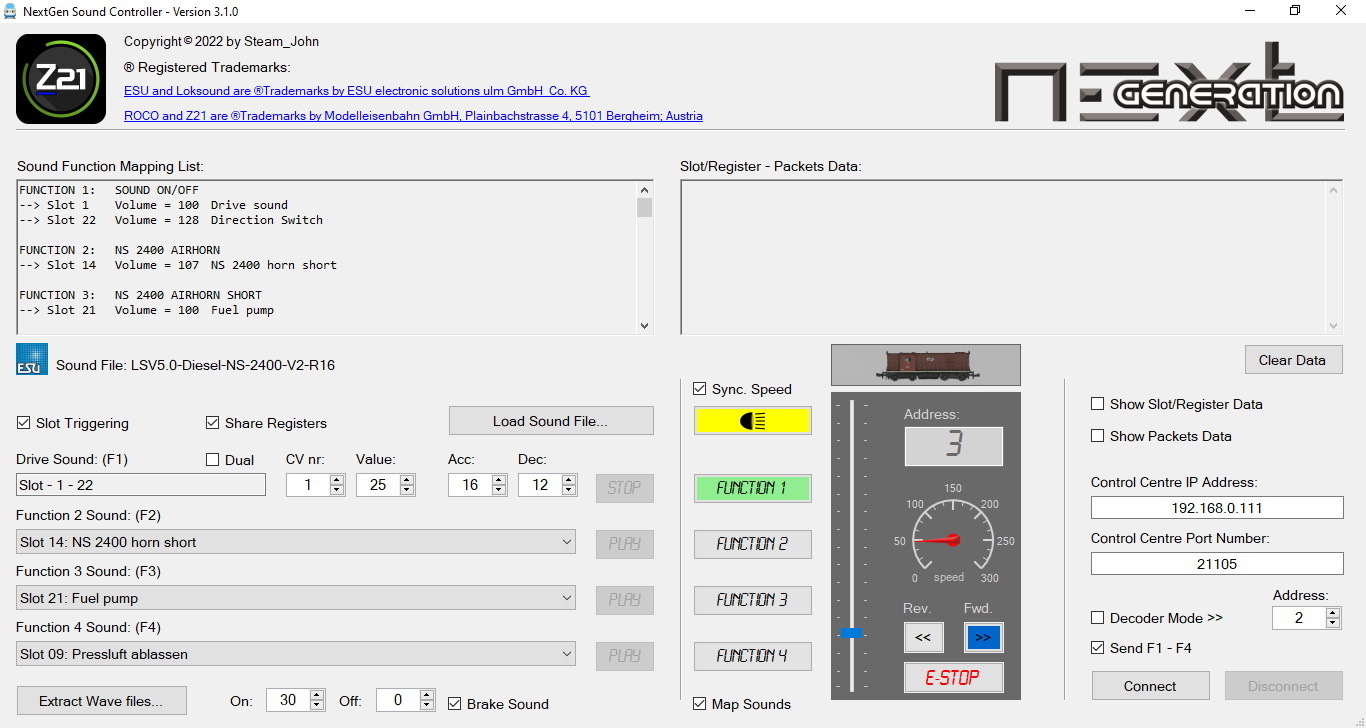Viewport: 1366px width, 728px height.
Task: Increase the brake sound On value
Action: (317, 695)
